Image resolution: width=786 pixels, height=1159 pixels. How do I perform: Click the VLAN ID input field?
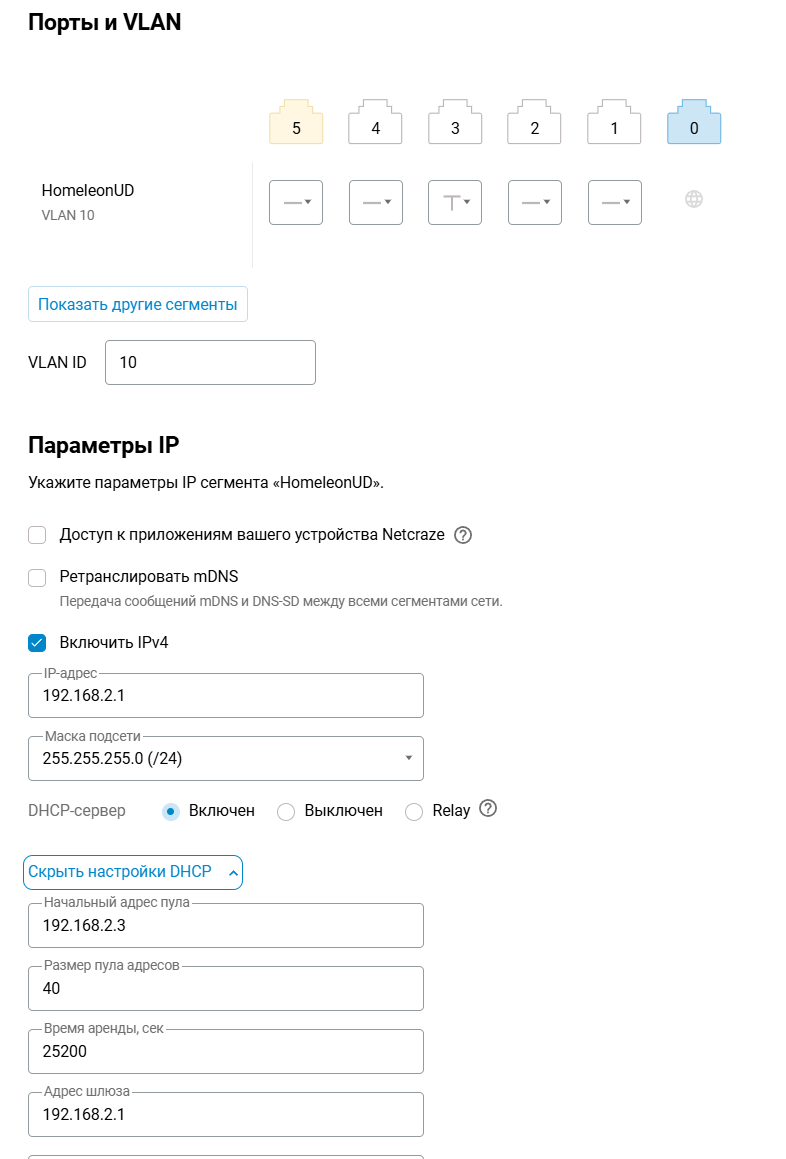[210, 362]
